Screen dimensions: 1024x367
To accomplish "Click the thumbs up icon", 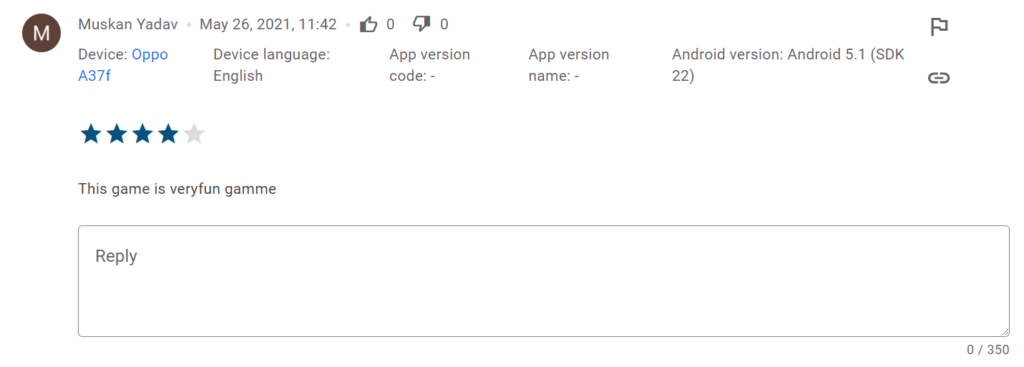I will pos(369,25).
